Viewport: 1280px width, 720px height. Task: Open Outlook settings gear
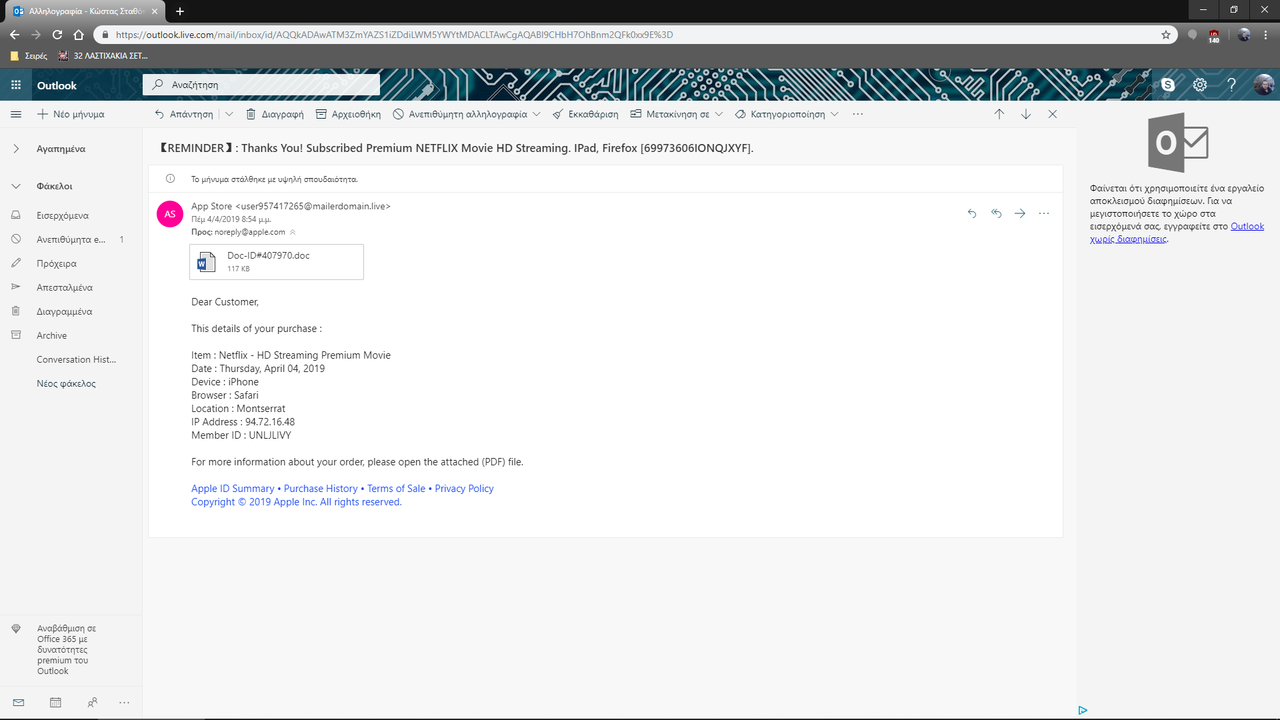click(x=1200, y=86)
